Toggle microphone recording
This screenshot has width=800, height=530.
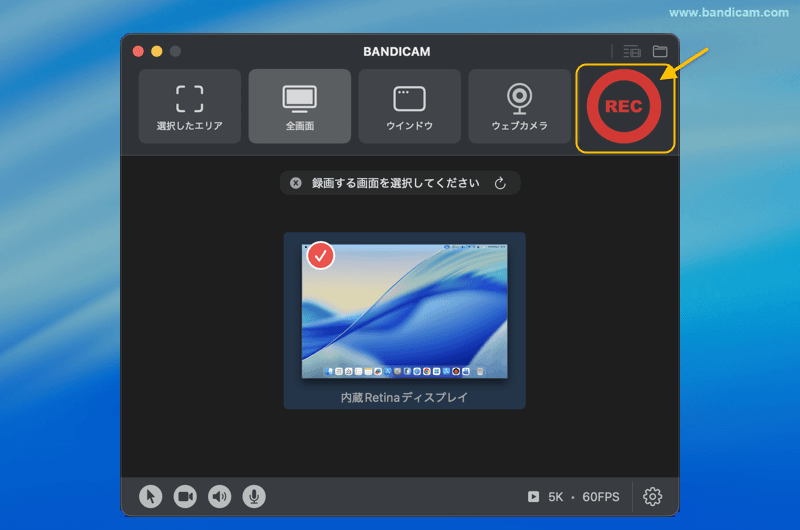[254, 496]
